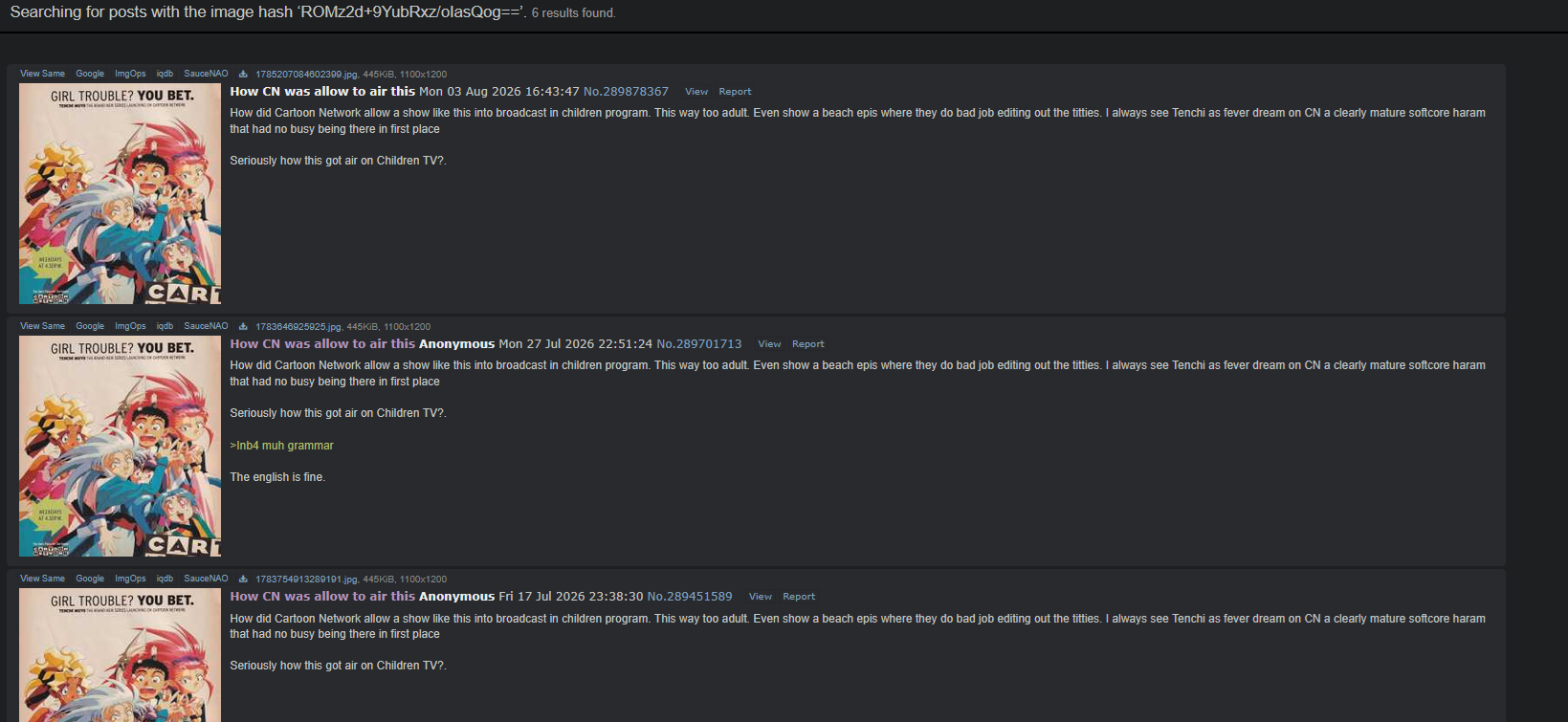Click View link for post 289878367
Image resolution: width=1568 pixels, height=722 pixels.
pyautogui.click(x=696, y=92)
